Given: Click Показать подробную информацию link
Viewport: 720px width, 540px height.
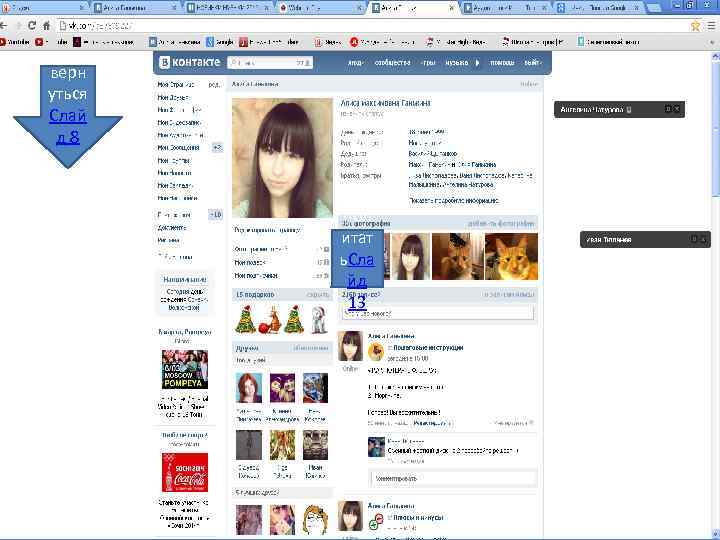Looking at the screenshot, I should 454,201.
